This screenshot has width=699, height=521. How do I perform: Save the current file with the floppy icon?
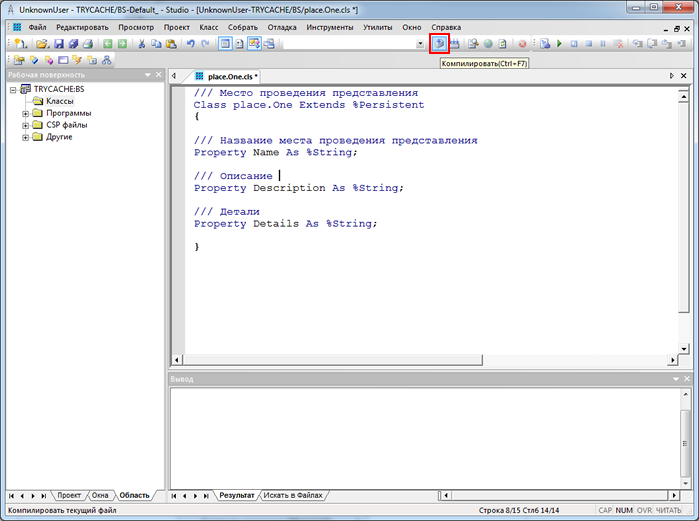[x=59, y=44]
